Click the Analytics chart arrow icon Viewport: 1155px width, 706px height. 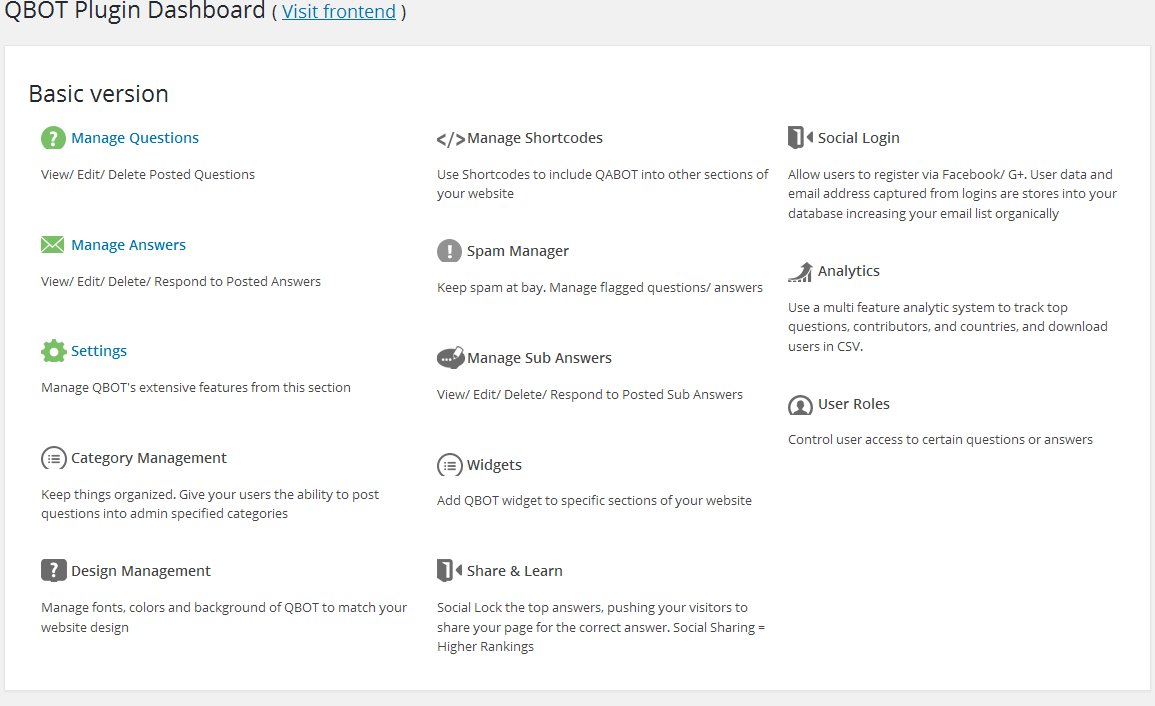(800, 271)
